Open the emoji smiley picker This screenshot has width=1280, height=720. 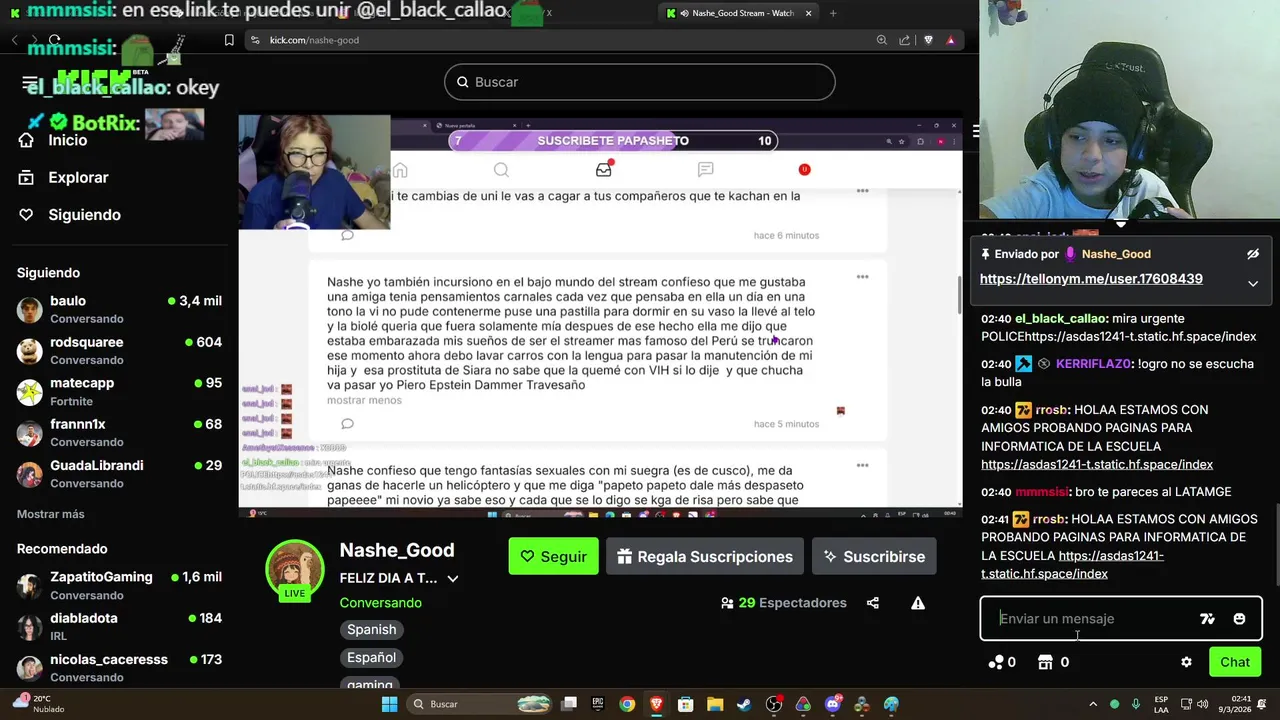[x=1239, y=619]
